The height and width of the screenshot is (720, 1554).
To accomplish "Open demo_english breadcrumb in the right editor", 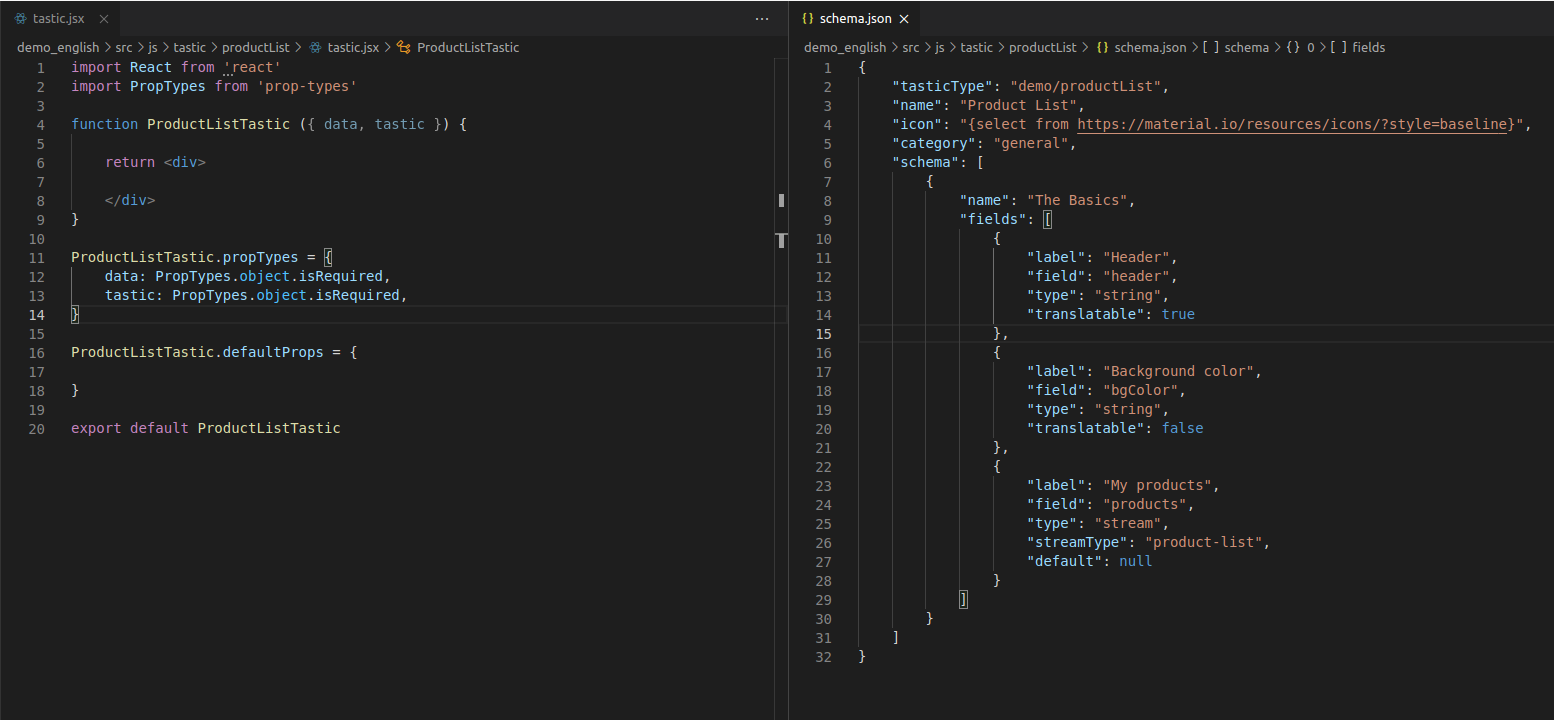I will click(845, 47).
